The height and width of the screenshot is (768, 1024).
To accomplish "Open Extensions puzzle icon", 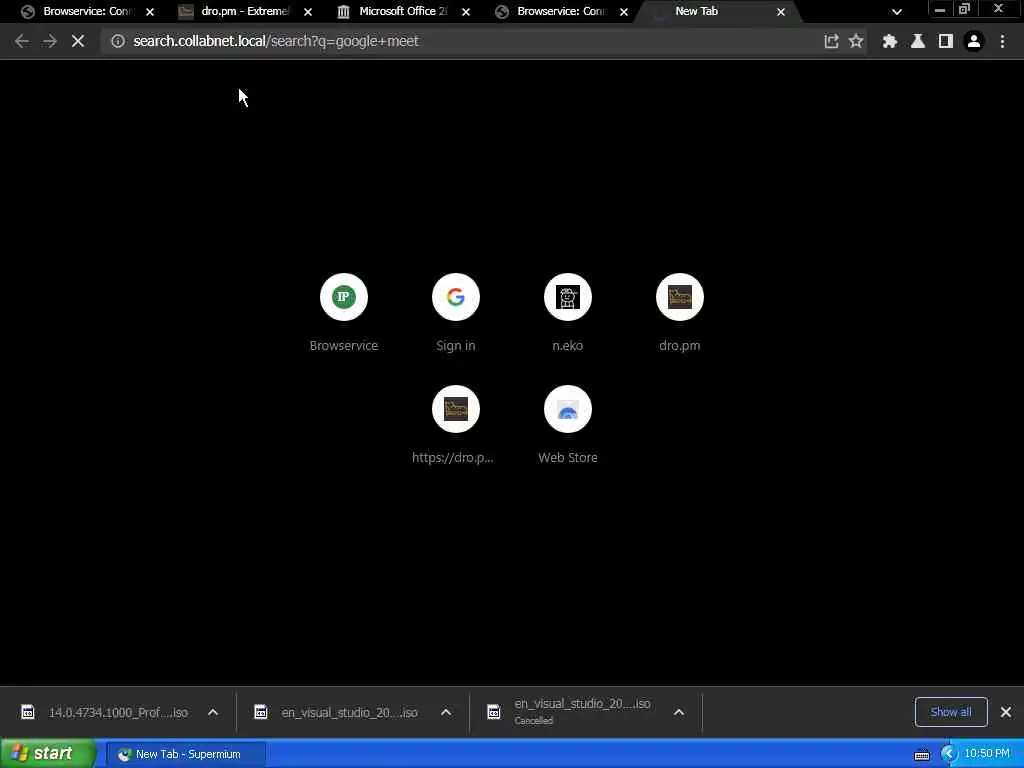I will coord(889,41).
